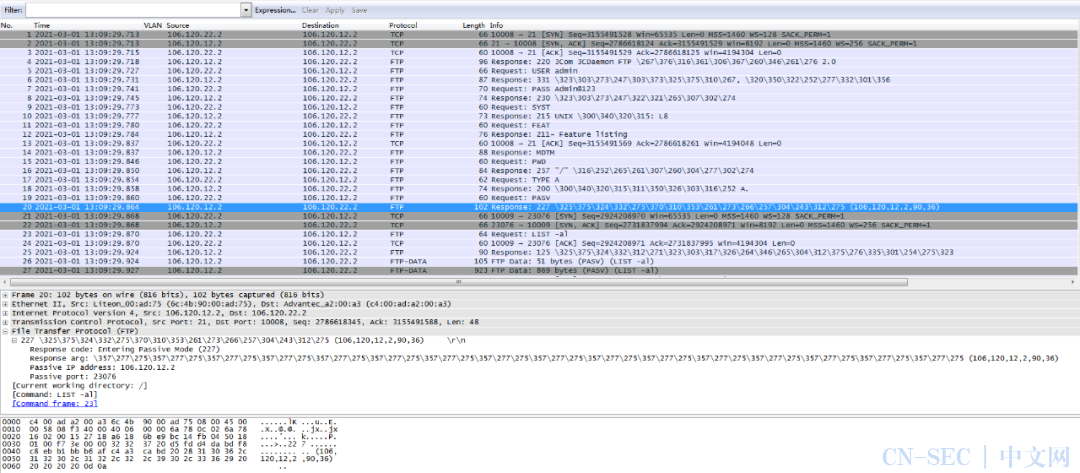Collapse the 227 response subtree
The image size is (1080, 473).
pos(15,339)
